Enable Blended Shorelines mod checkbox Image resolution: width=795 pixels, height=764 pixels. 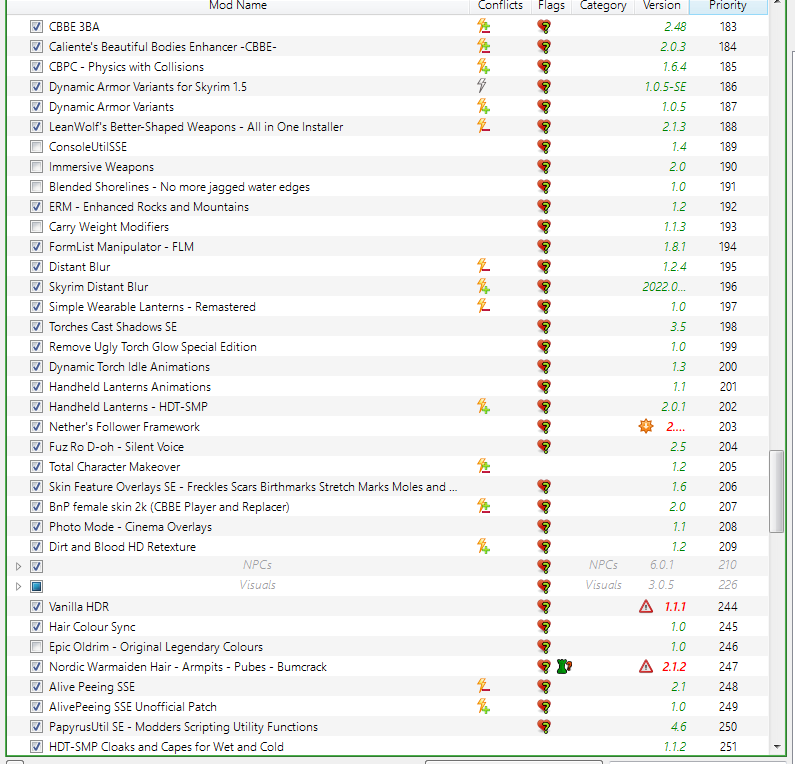click(x=36, y=187)
